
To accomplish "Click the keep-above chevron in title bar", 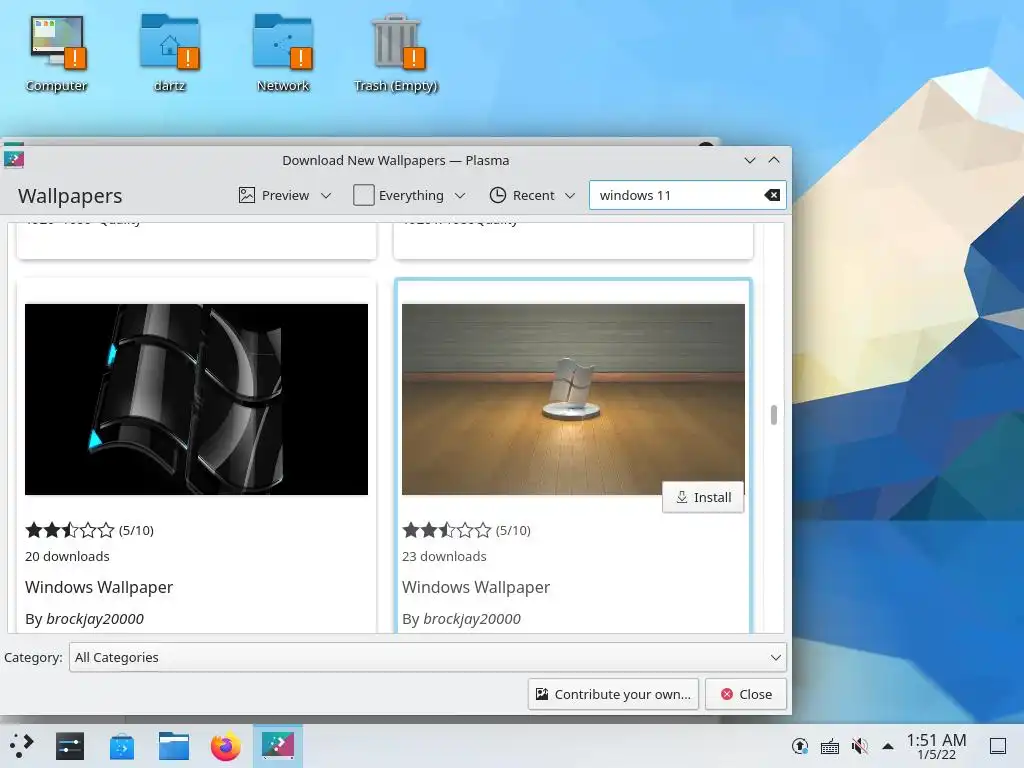I will (x=774, y=160).
